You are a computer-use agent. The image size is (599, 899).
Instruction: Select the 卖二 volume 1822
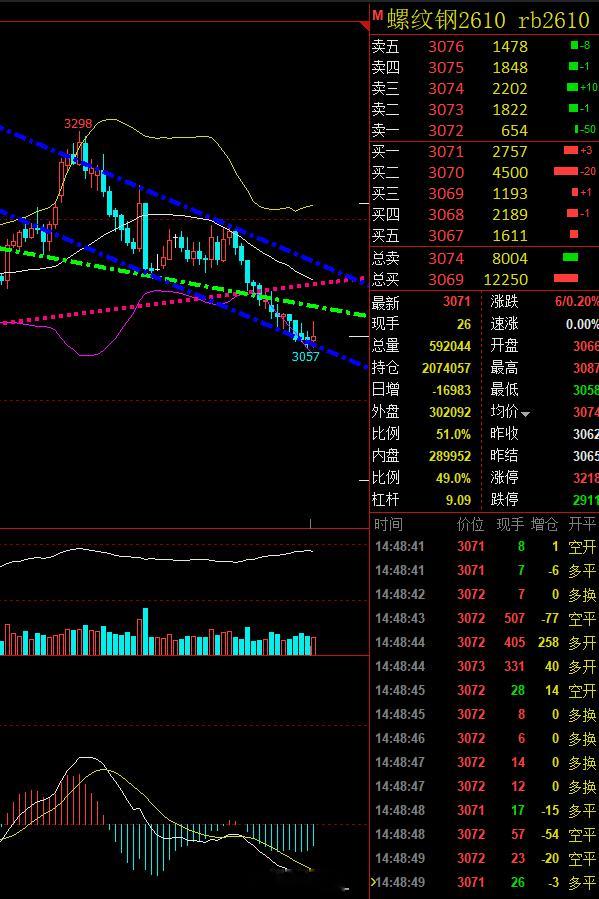[x=510, y=110]
